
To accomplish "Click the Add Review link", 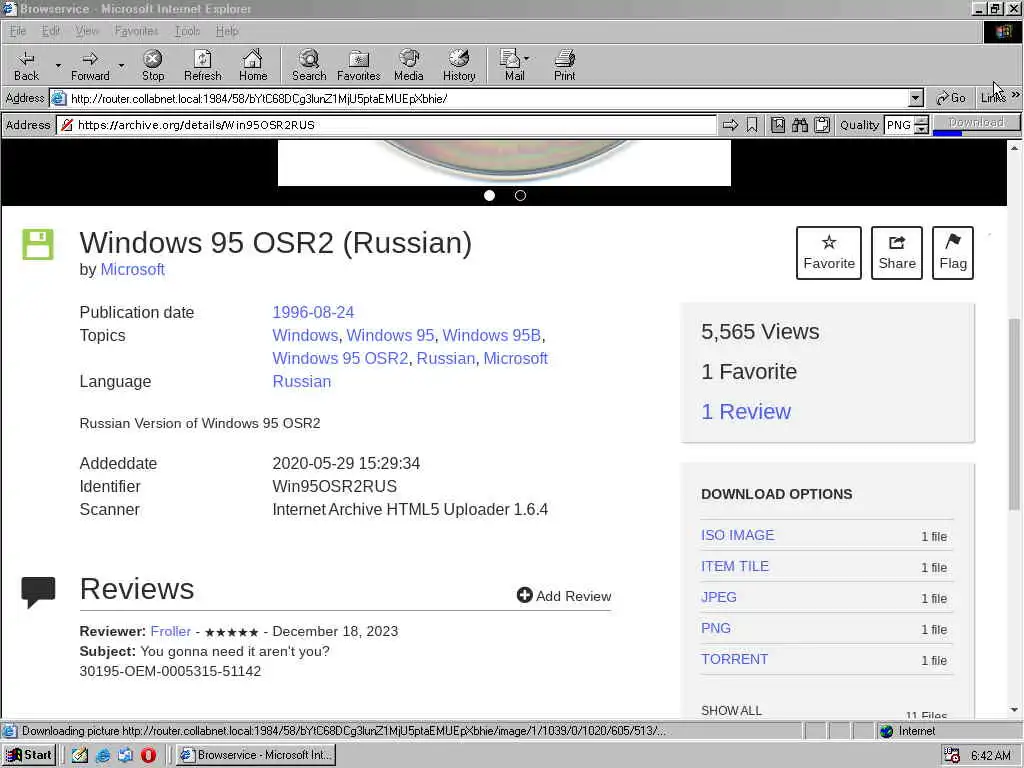I will click(x=564, y=596).
